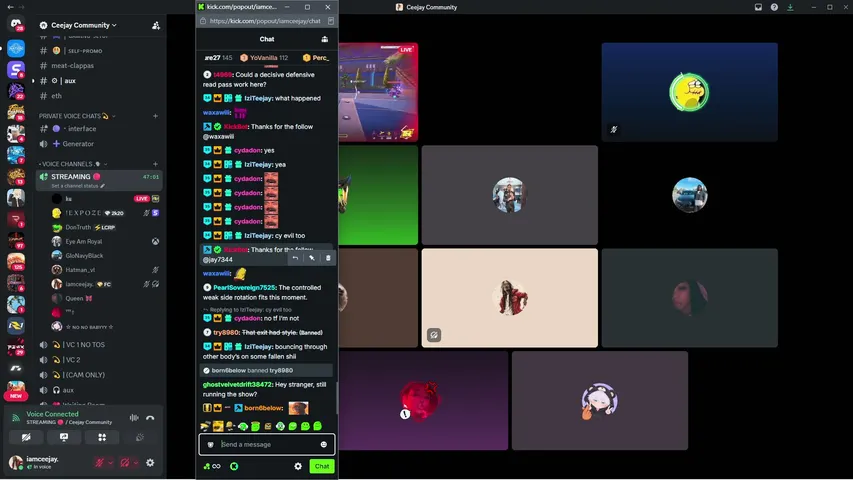Click into the Send a message field
The height and width of the screenshot is (480, 853).
coord(269,445)
